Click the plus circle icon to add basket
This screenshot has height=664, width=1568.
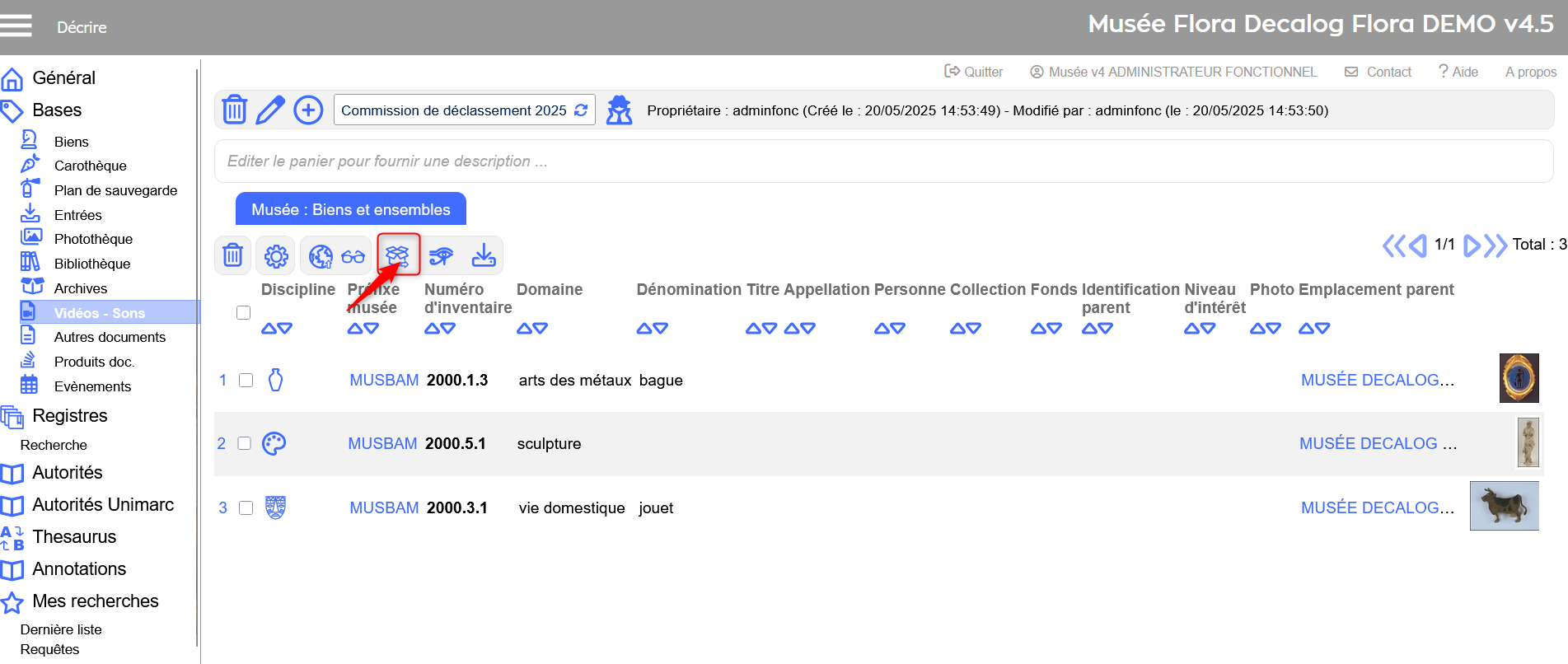308,110
